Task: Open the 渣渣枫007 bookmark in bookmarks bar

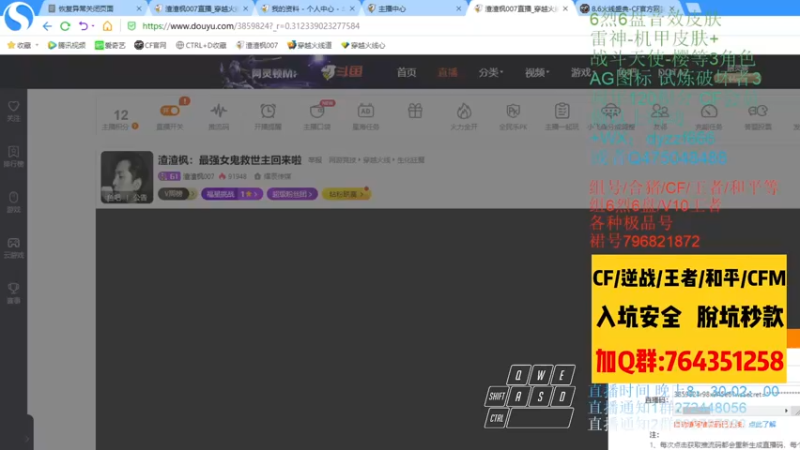Action: click(257, 45)
